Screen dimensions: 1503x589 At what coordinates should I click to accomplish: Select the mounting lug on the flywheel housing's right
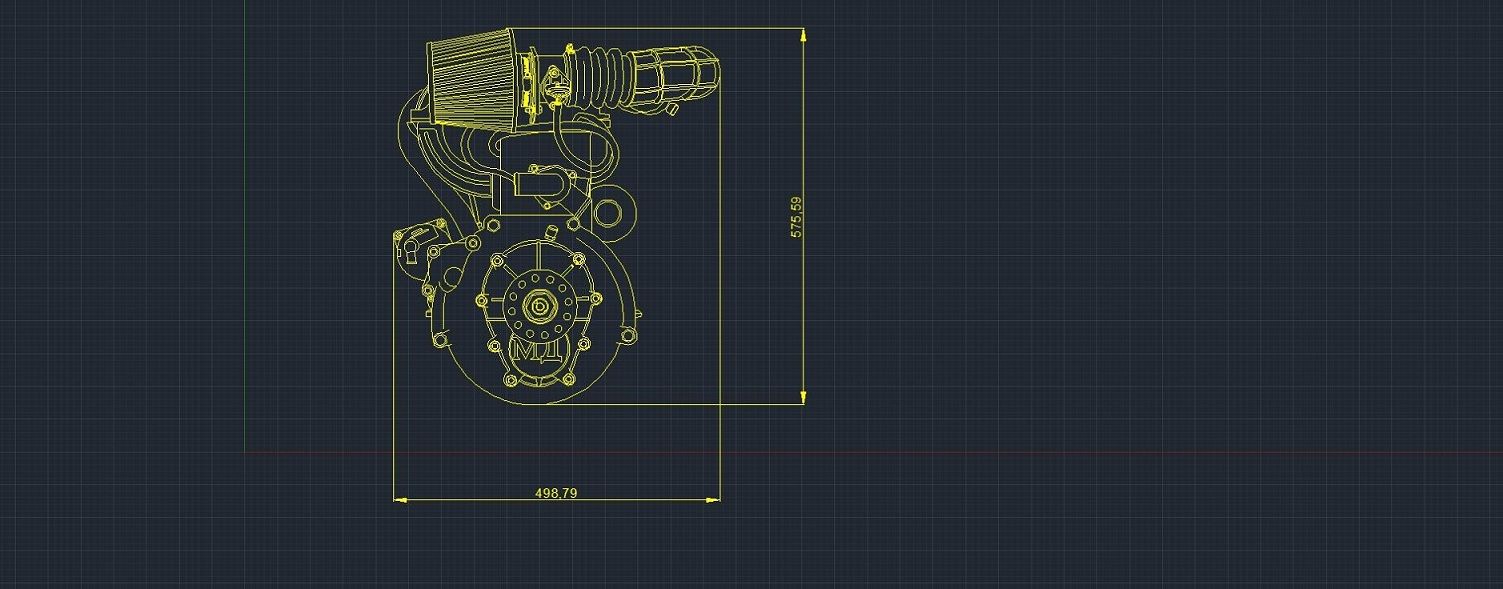(x=630, y=331)
